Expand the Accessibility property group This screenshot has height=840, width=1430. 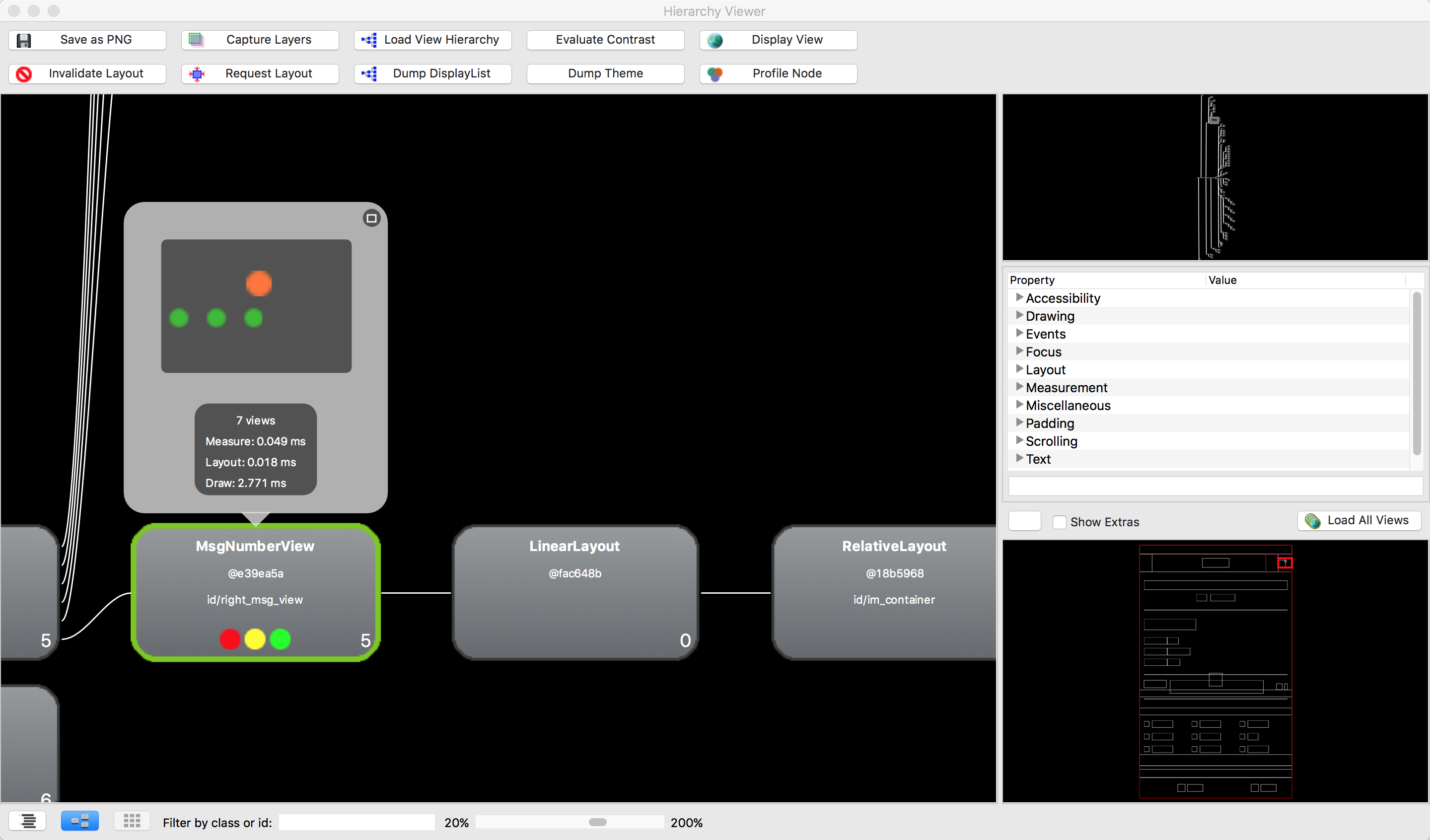point(1019,297)
